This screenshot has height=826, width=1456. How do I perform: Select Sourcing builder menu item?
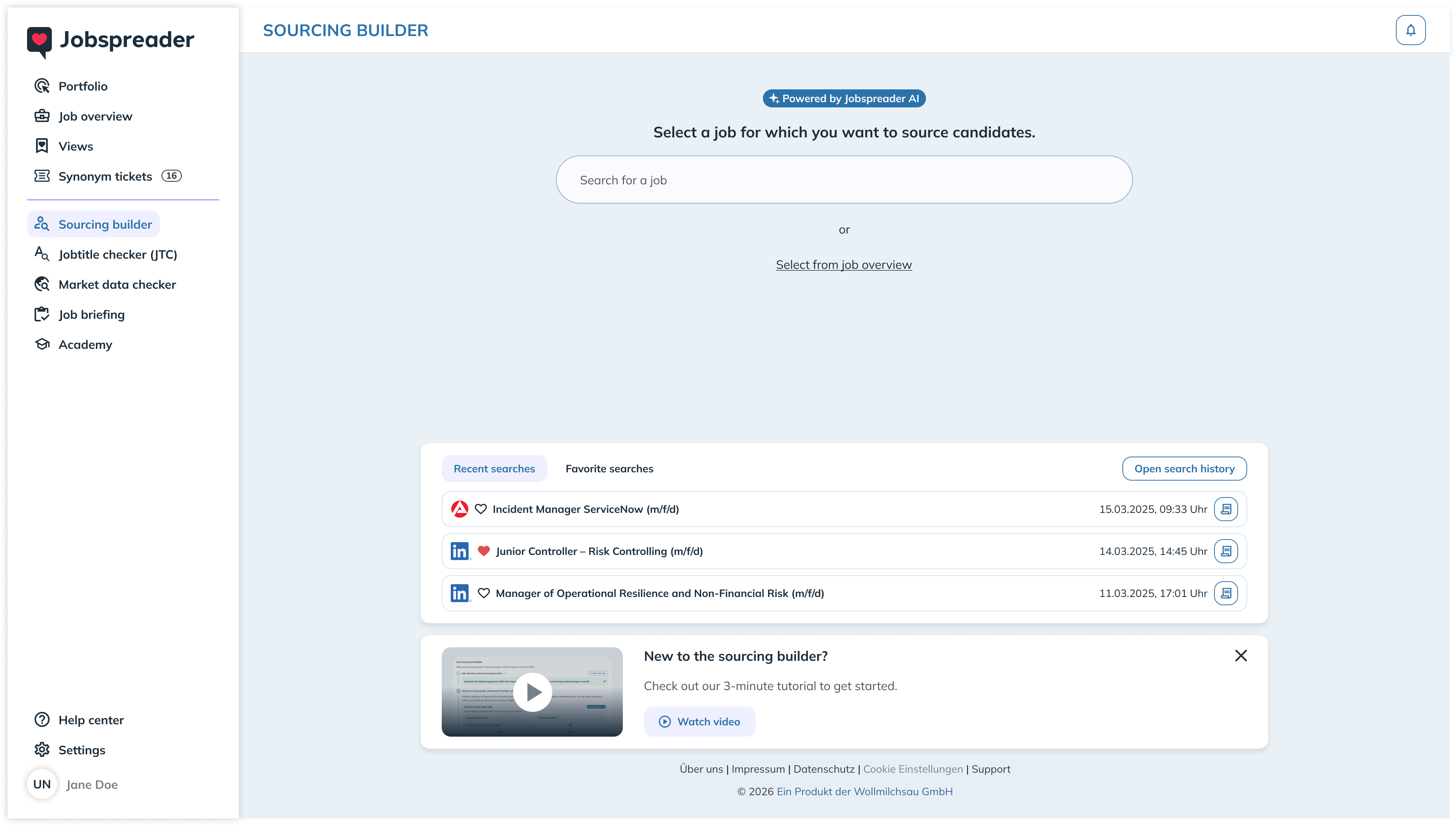coord(94,224)
